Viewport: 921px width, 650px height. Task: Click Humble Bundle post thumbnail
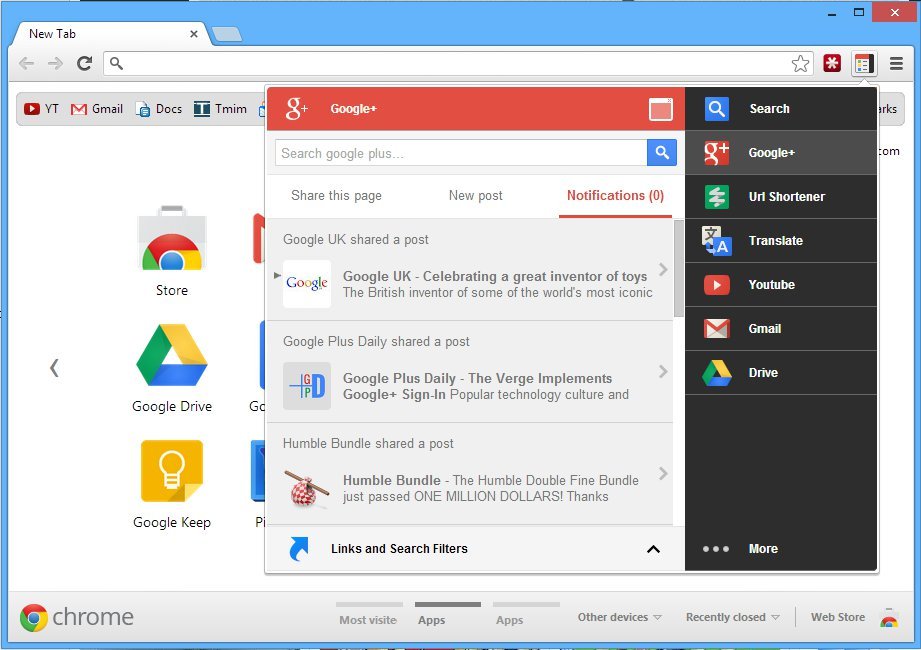click(307, 488)
